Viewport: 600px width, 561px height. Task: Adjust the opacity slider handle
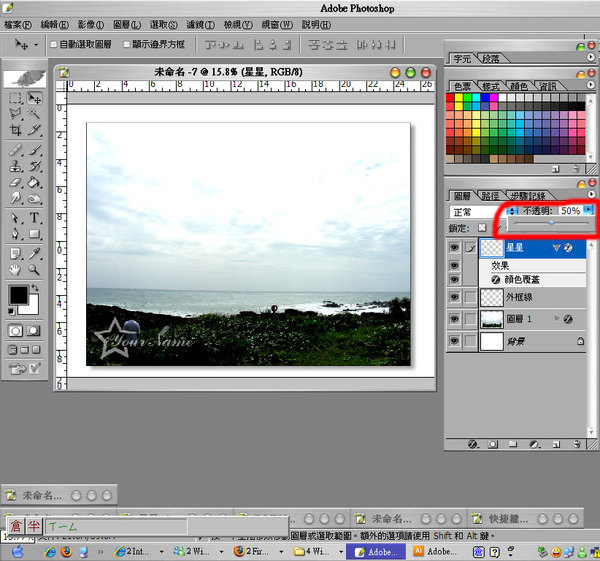click(551, 223)
